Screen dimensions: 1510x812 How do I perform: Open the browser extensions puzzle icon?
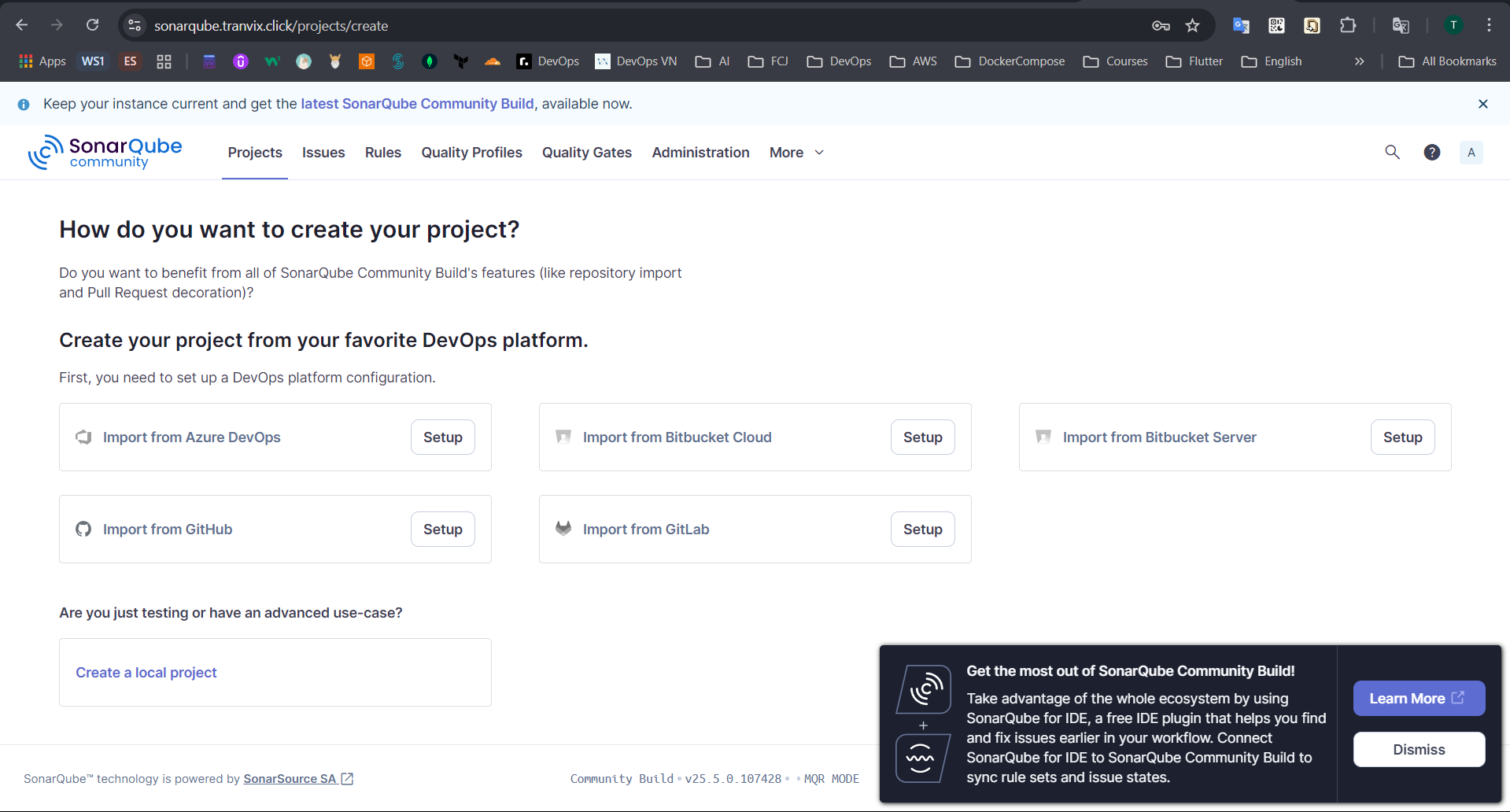pyautogui.click(x=1347, y=26)
